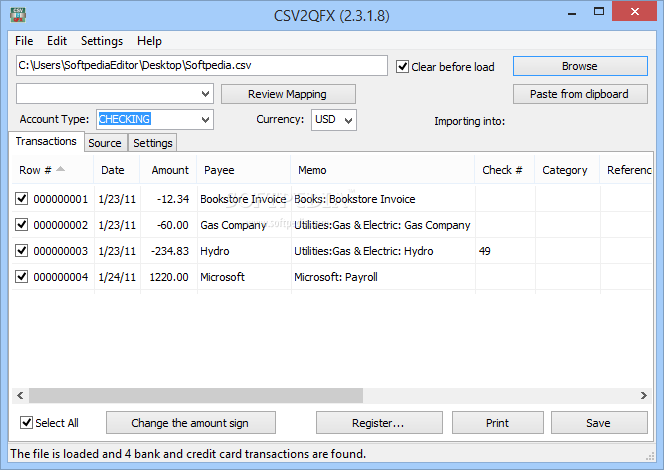The width and height of the screenshot is (664, 470).
Task: Switch to the Transactions tab
Action: tap(46, 141)
